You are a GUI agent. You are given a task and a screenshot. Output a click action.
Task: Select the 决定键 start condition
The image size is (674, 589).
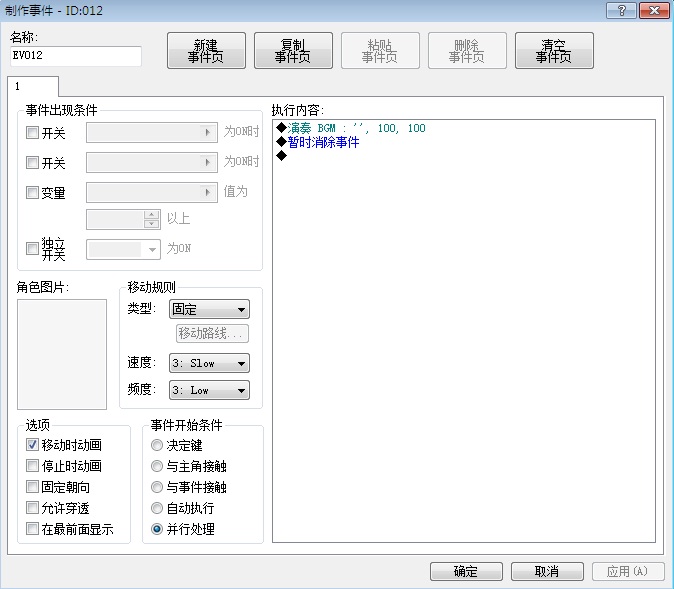[157, 445]
